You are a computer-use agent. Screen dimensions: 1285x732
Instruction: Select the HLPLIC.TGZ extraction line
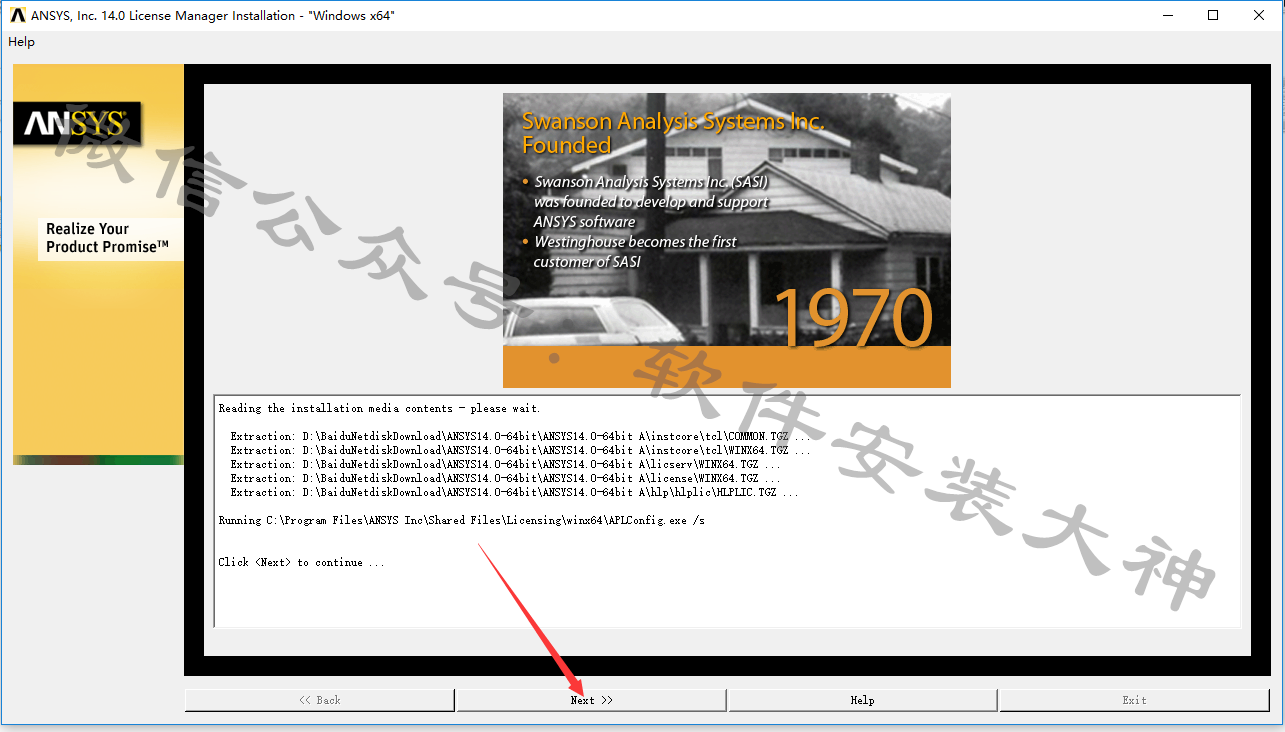point(514,492)
